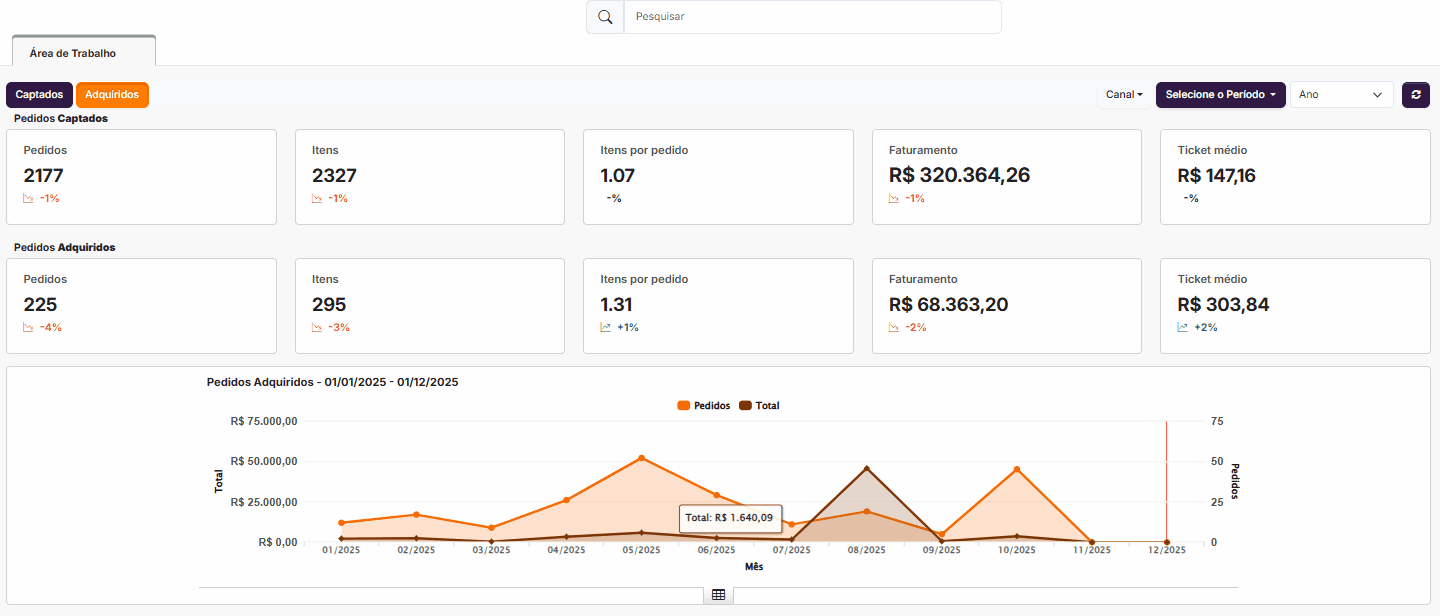Focus the Pesquisar search field
This screenshot has width=1440, height=616.
click(812, 17)
